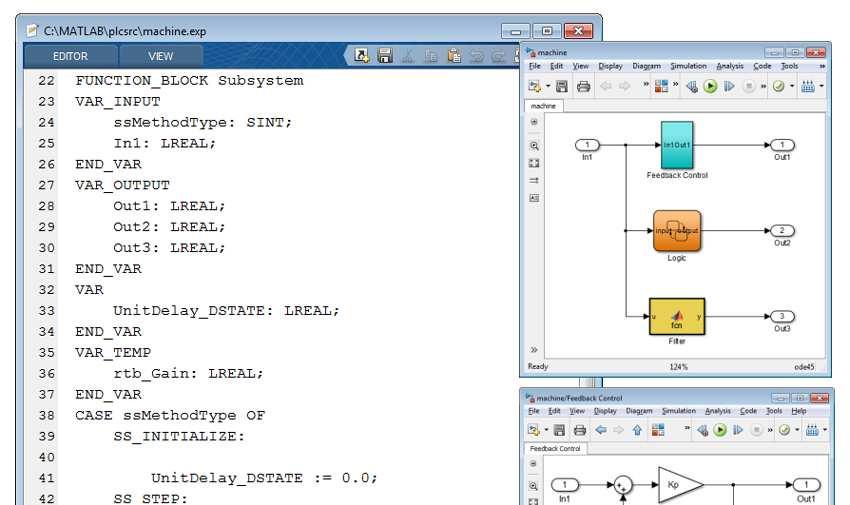Open Simulation menu in machine window
Screen dimensions: 850x505
(688, 66)
